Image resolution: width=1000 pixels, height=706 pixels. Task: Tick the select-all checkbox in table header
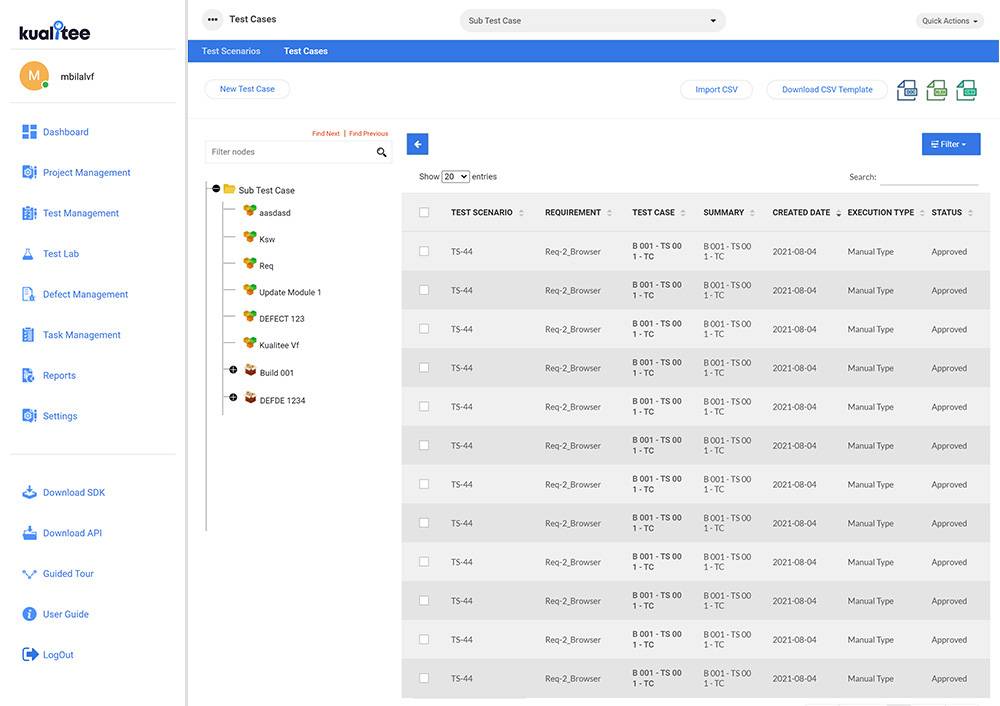coord(424,212)
